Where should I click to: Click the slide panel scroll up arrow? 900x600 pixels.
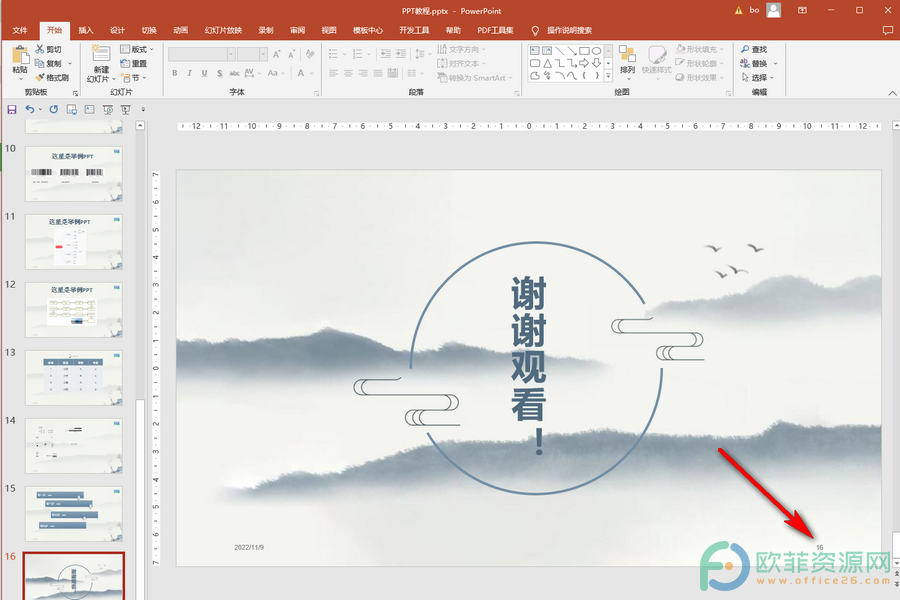[x=140, y=125]
